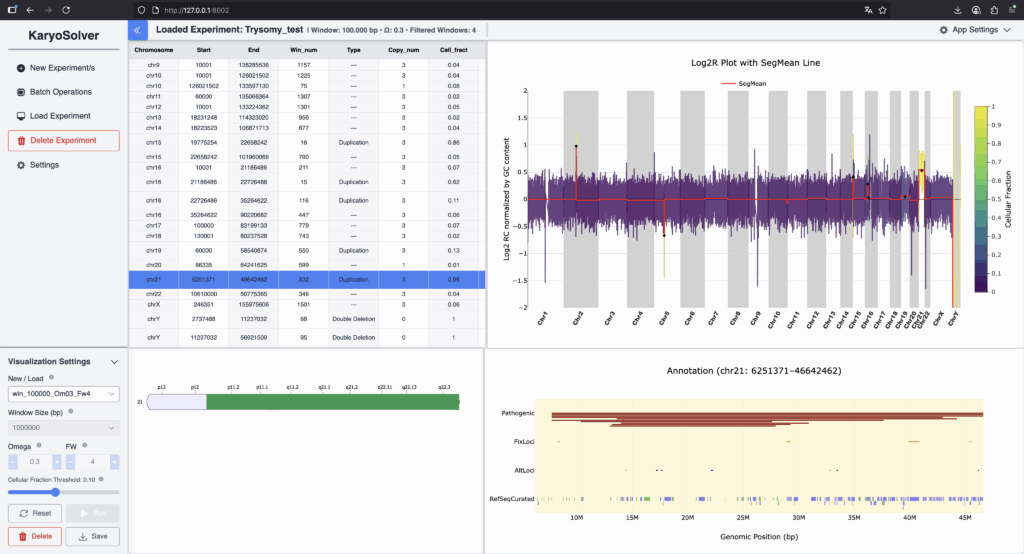The image size is (1024, 554).
Task: Collapse sidebar with double-chevron icon
Action: pyautogui.click(x=138, y=30)
